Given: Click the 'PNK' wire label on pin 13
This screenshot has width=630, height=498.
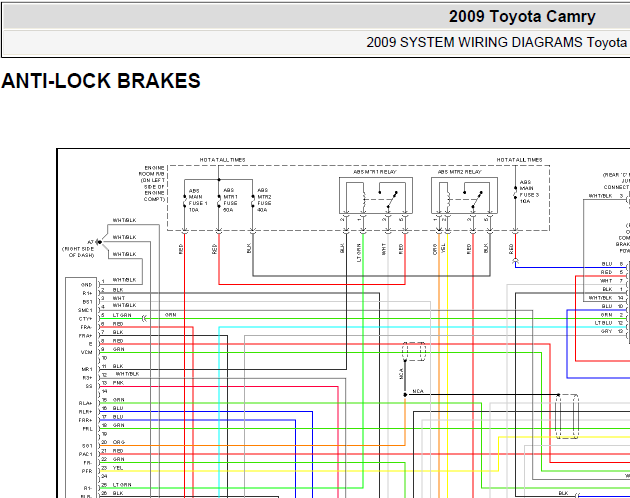Looking at the screenshot, I should click(x=119, y=383).
